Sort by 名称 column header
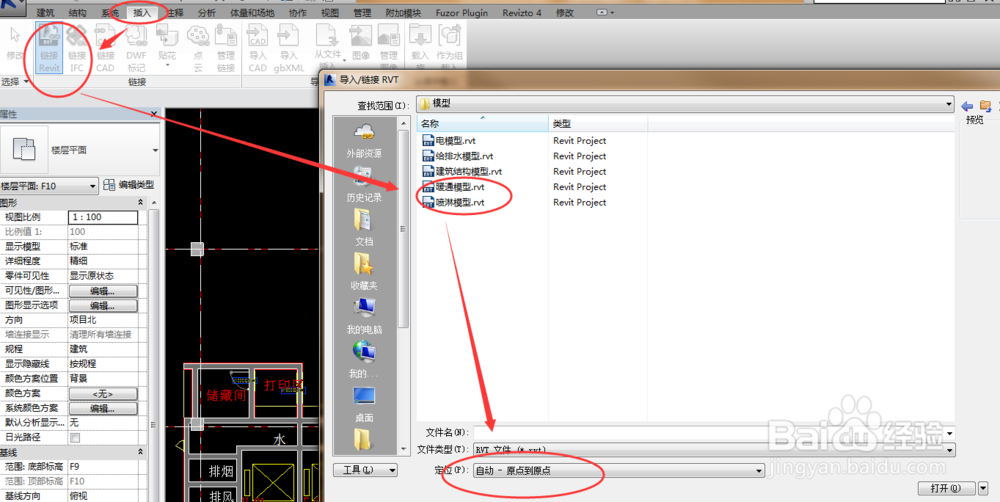 pos(483,123)
